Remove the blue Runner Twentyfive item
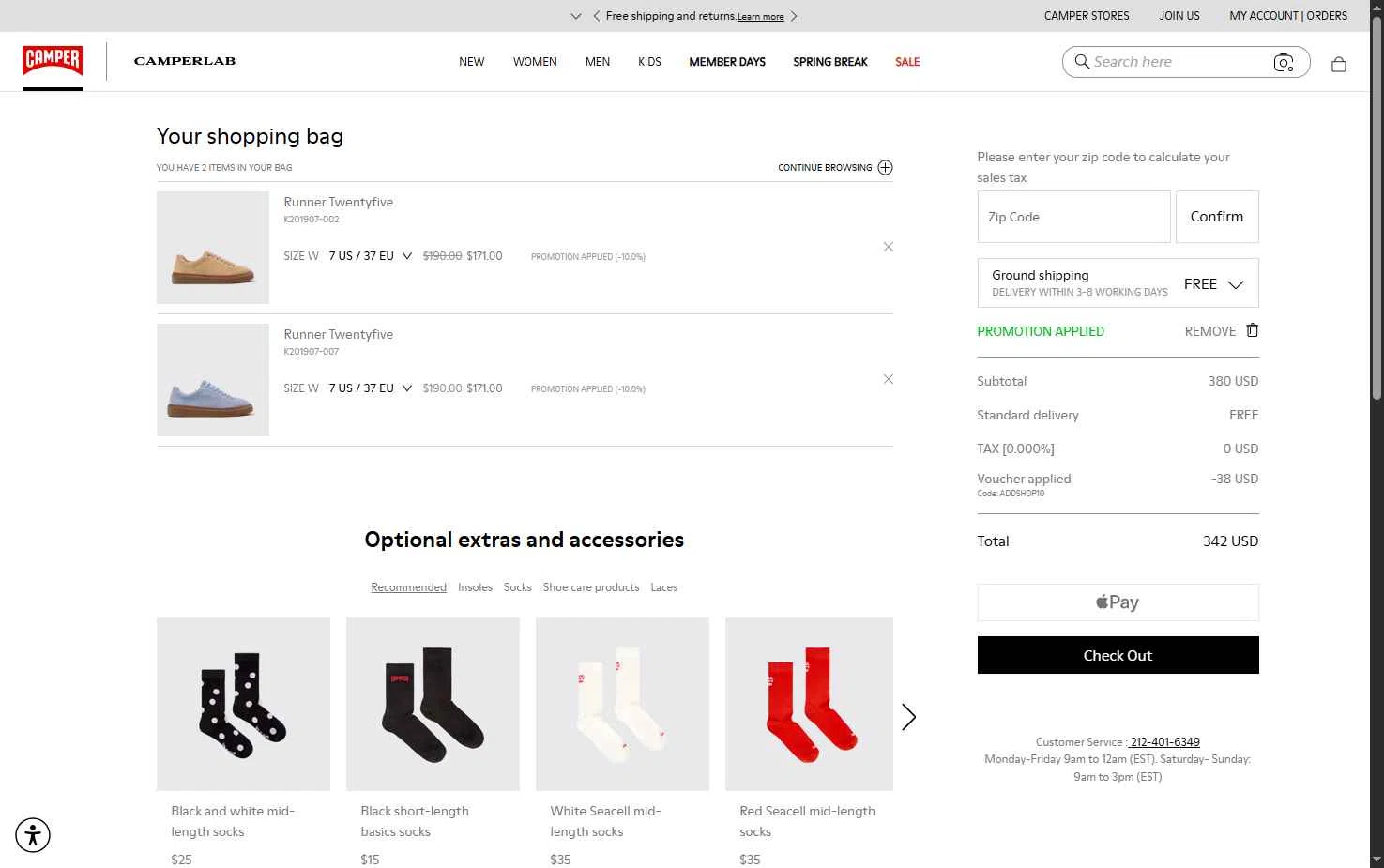The image size is (1384, 868). [889, 379]
